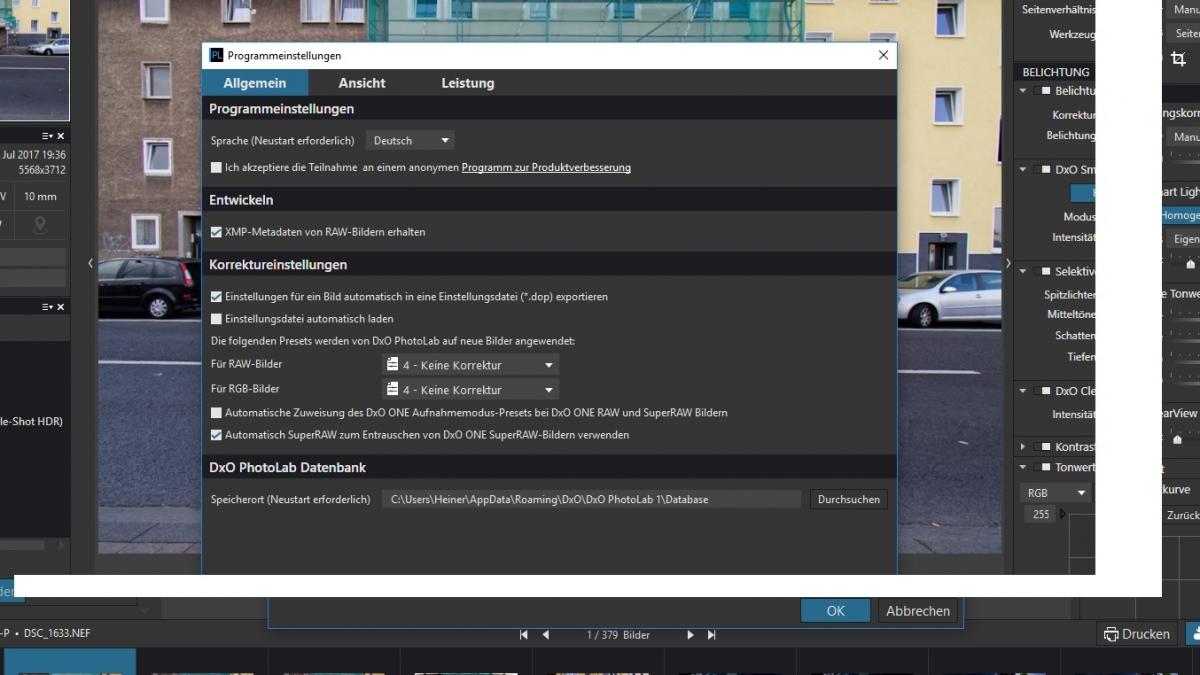Viewport: 1200px width, 675px height.
Task: Close the left metadata panel with X
Action: tap(60, 136)
